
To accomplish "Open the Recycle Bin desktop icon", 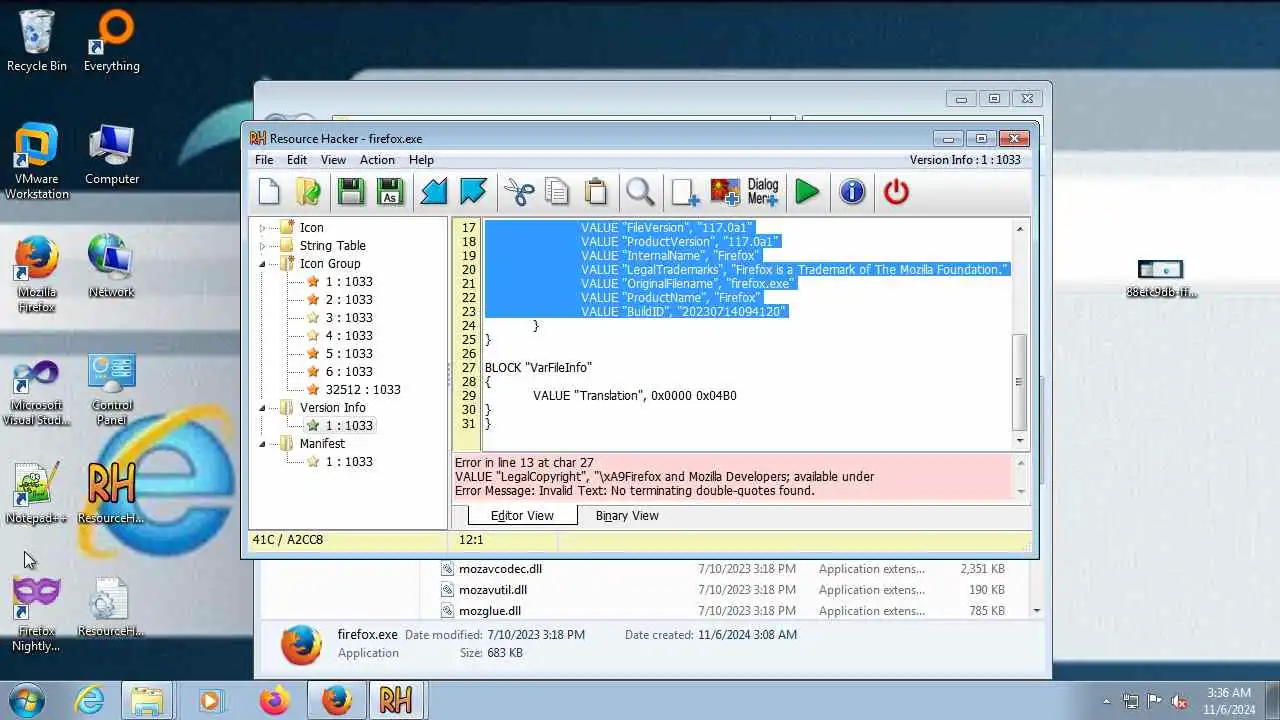I will 37,41.
